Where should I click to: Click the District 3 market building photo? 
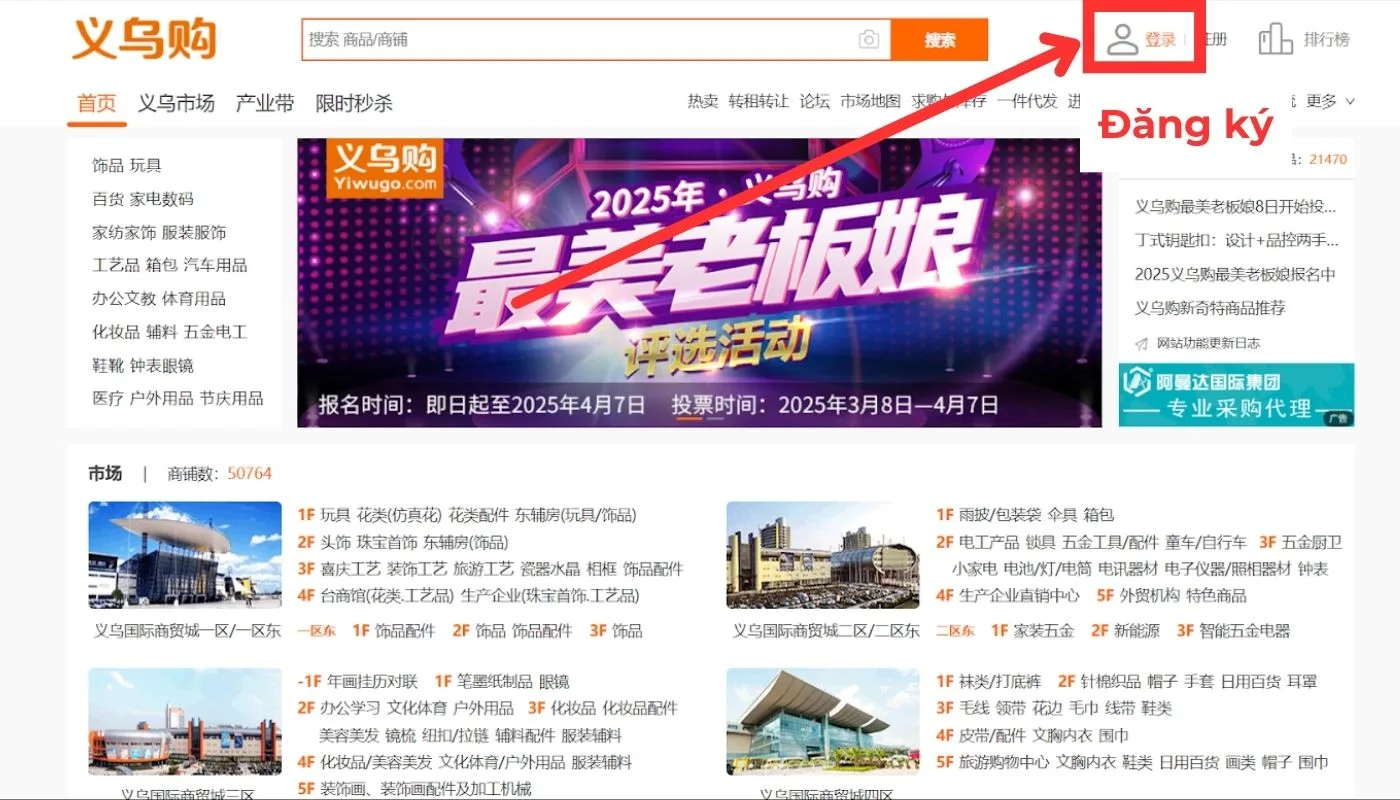tap(185, 721)
